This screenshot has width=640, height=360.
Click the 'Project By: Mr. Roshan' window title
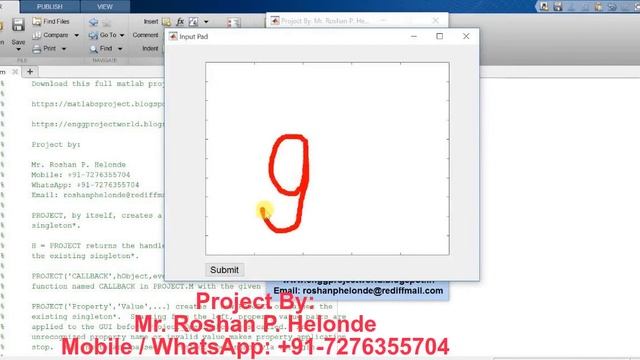point(325,21)
